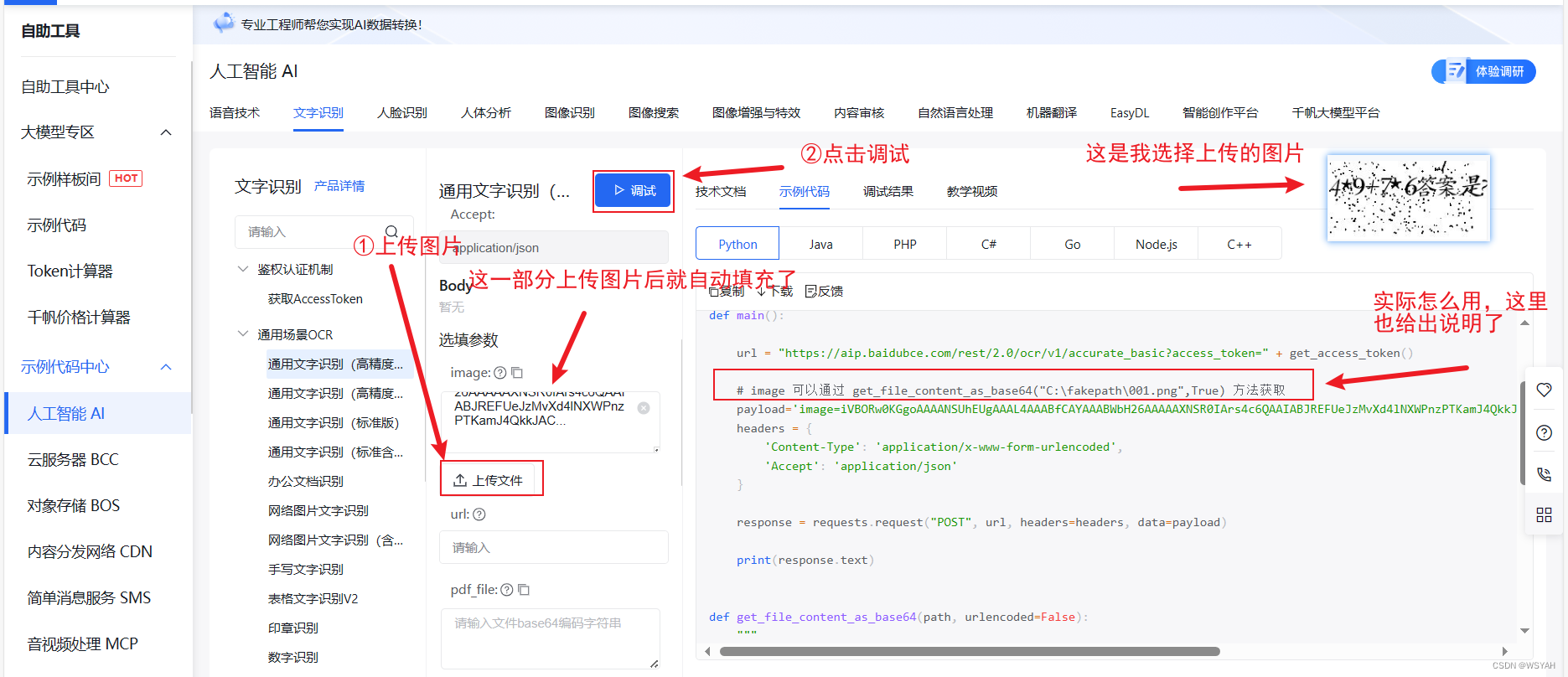Click the heart favorite icon on the right sidebar
Image resolution: width=1568 pixels, height=677 pixels.
pyautogui.click(x=1544, y=390)
